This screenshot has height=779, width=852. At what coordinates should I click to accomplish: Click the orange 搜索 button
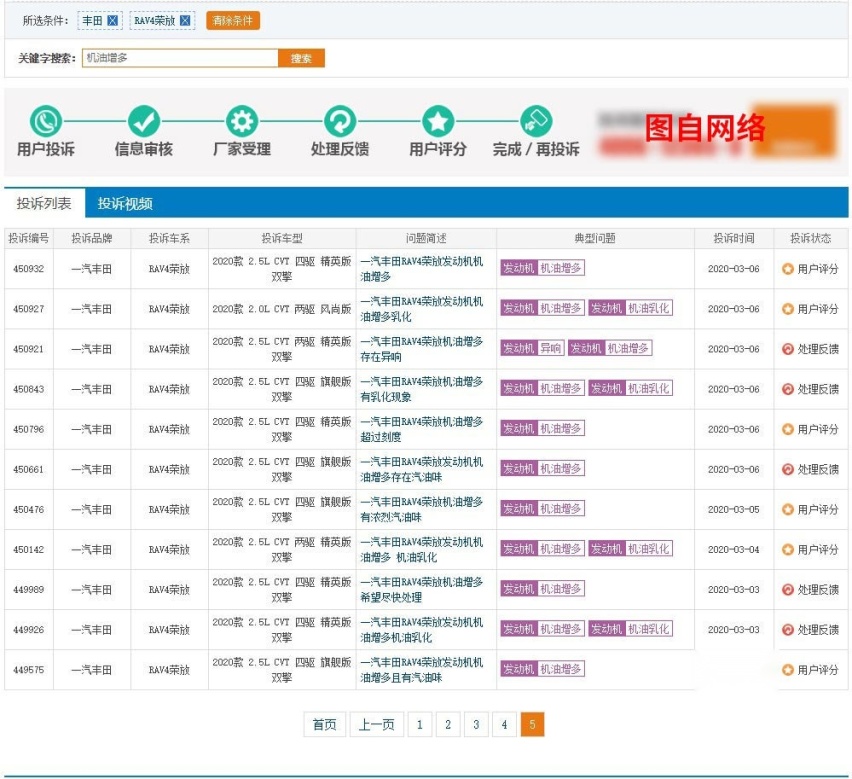[301, 58]
